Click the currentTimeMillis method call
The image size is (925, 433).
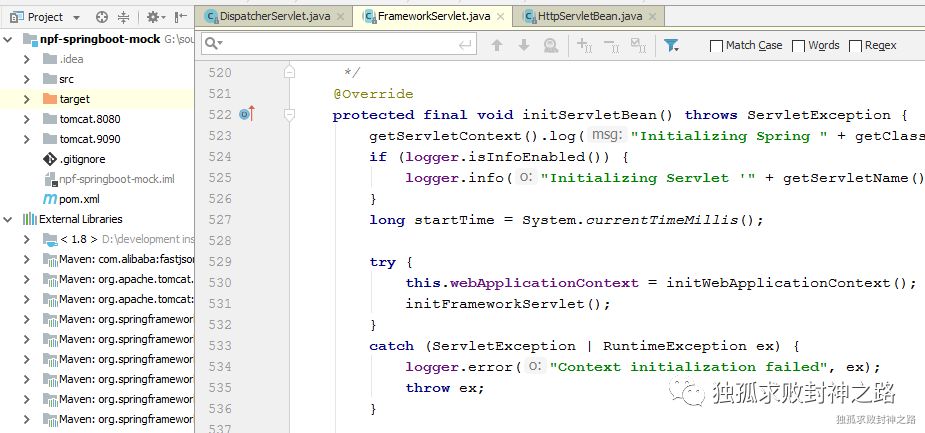coord(662,220)
